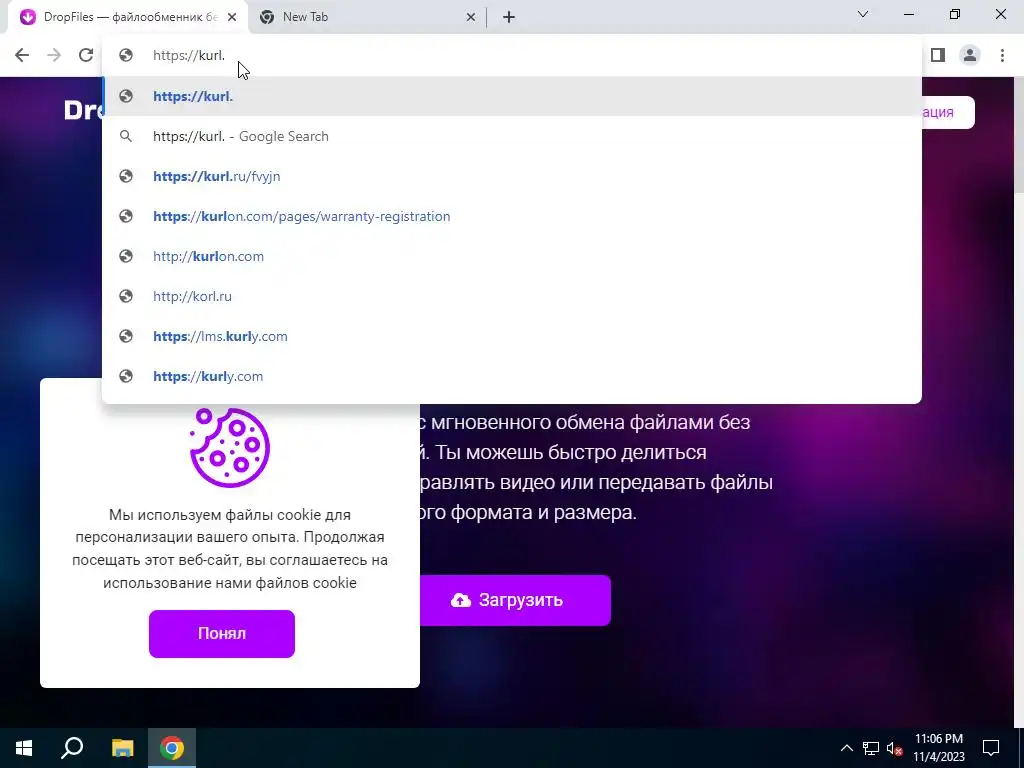Click the partially hidden registration button
The image size is (1024, 768).
[948, 112]
